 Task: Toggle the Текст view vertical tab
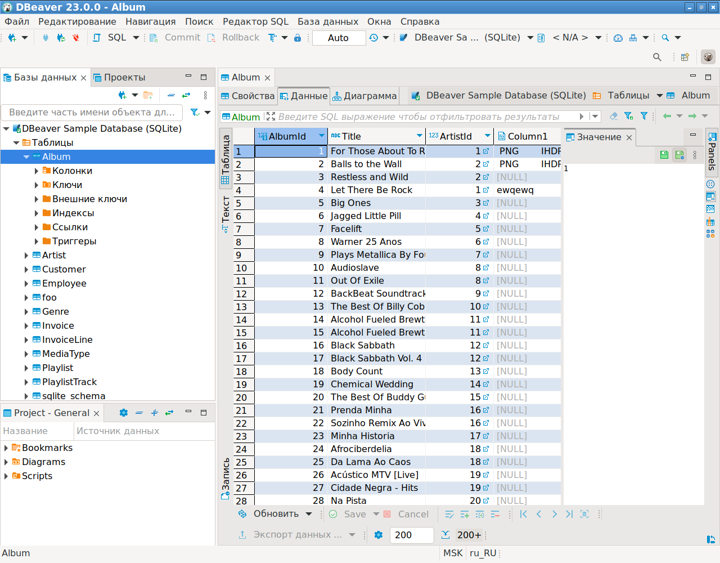click(225, 214)
